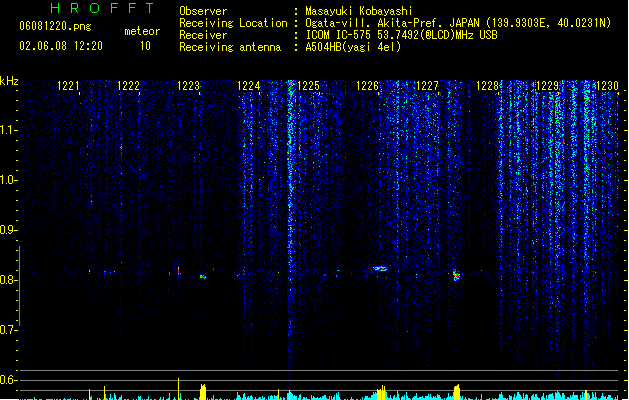Select the 1225 time marker
The image size is (629, 400).
(x=308, y=86)
